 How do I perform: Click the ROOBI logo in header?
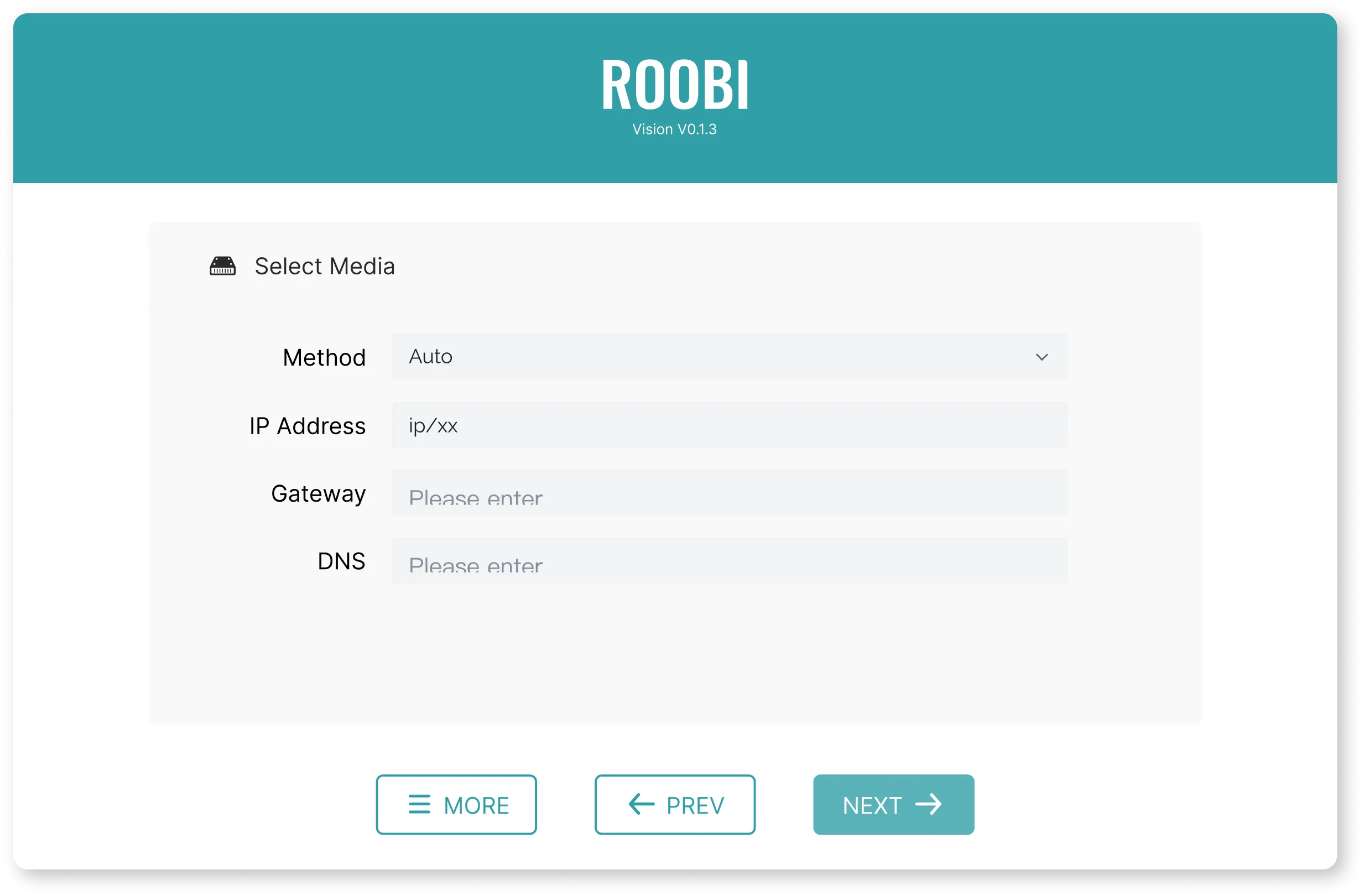pos(675,85)
